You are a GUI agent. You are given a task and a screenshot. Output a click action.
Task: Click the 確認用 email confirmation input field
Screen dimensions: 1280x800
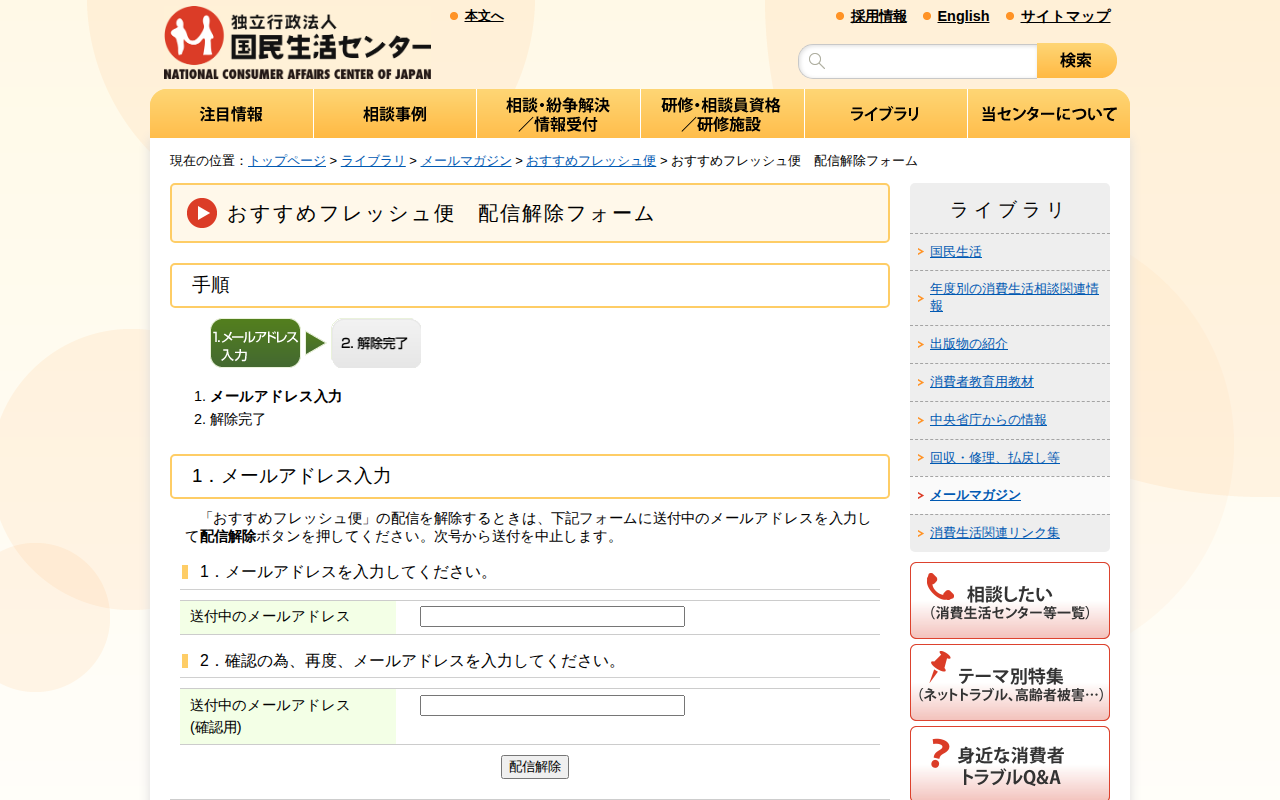(x=552, y=706)
